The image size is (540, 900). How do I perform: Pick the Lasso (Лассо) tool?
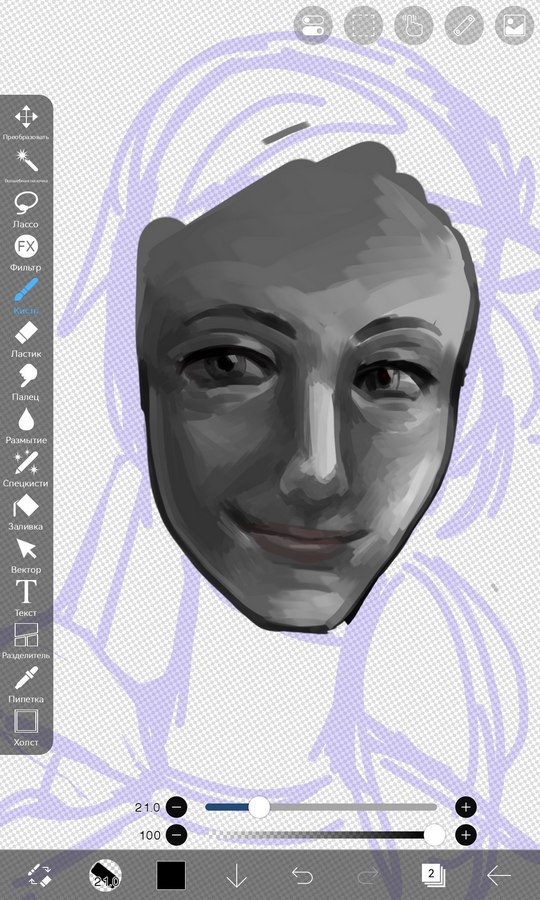click(x=26, y=209)
